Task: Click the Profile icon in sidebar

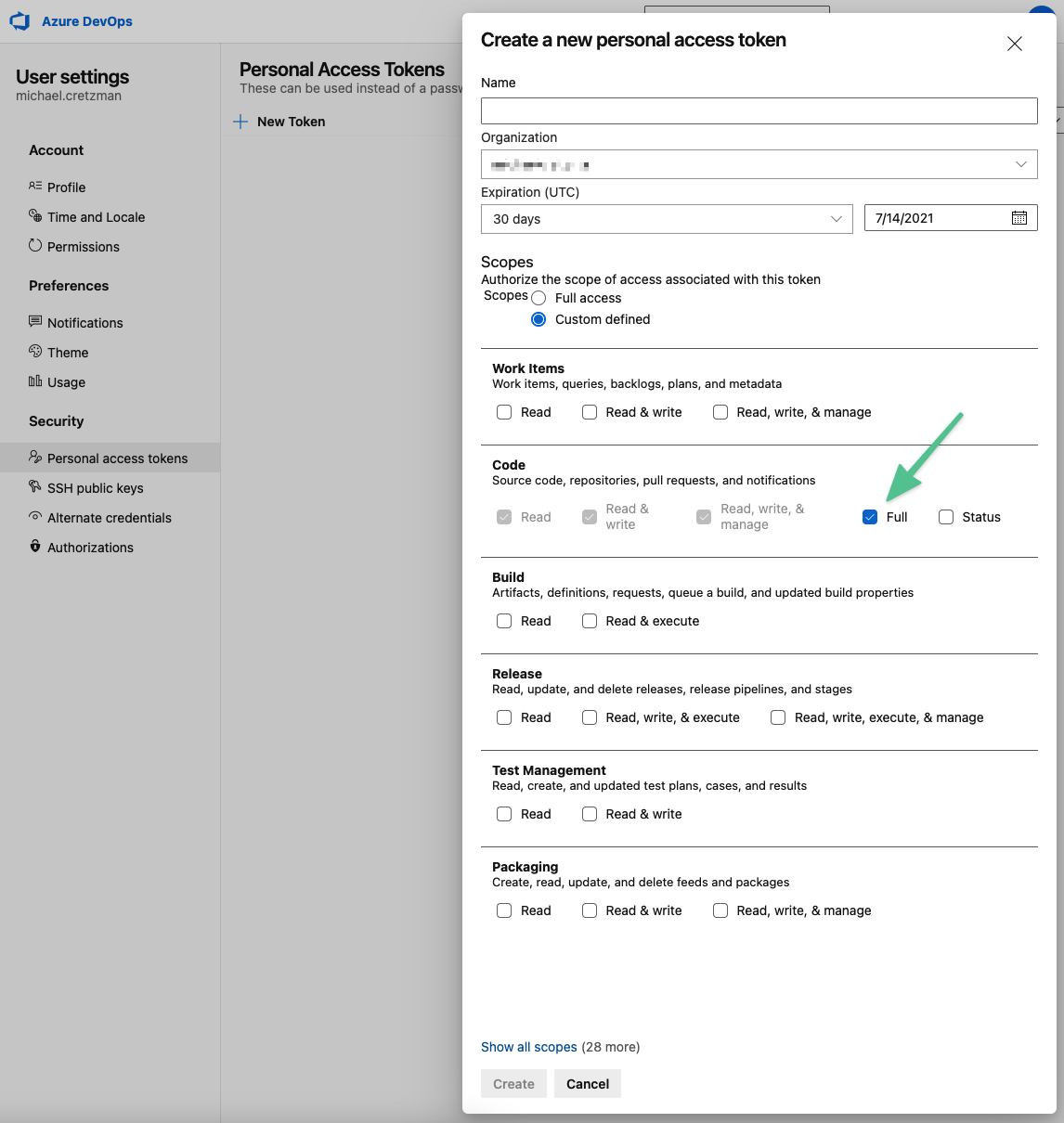Action: coord(35,187)
